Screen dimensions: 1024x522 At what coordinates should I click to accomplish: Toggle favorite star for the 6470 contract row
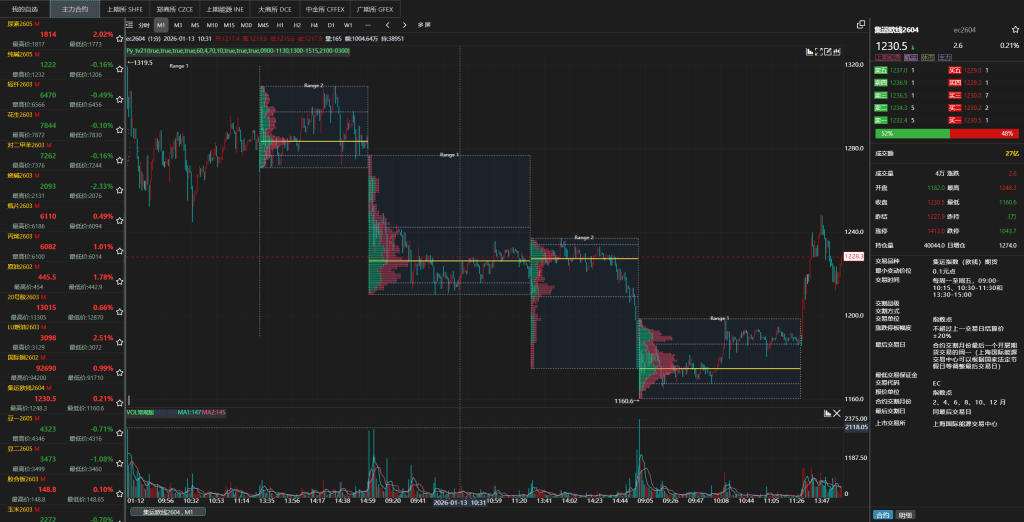tap(119, 99)
